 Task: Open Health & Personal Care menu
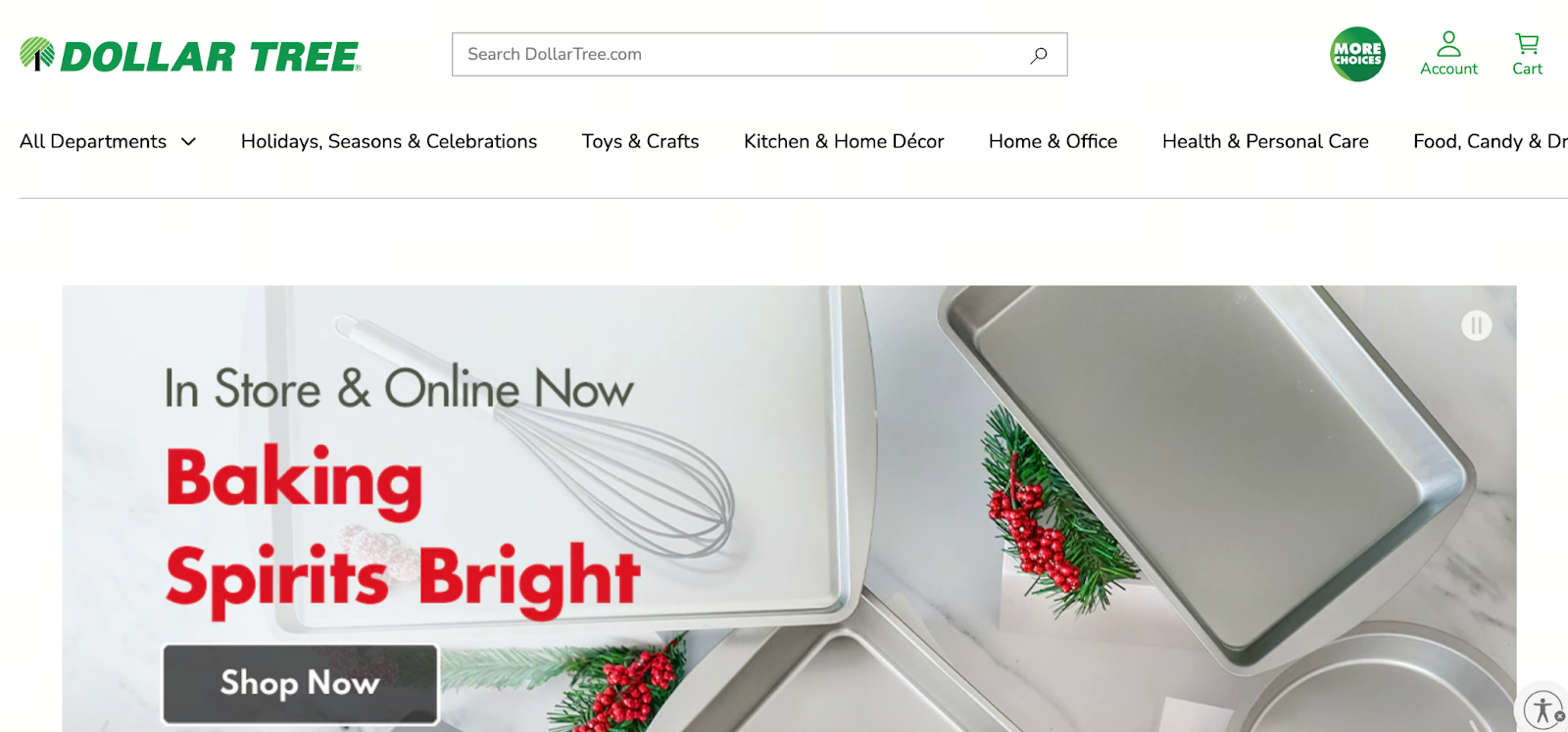coord(1265,141)
